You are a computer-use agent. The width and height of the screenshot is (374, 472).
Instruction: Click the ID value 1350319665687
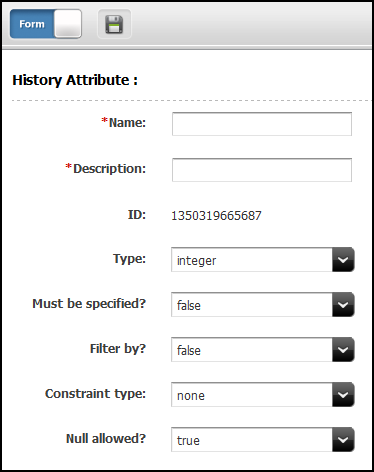(216, 216)
